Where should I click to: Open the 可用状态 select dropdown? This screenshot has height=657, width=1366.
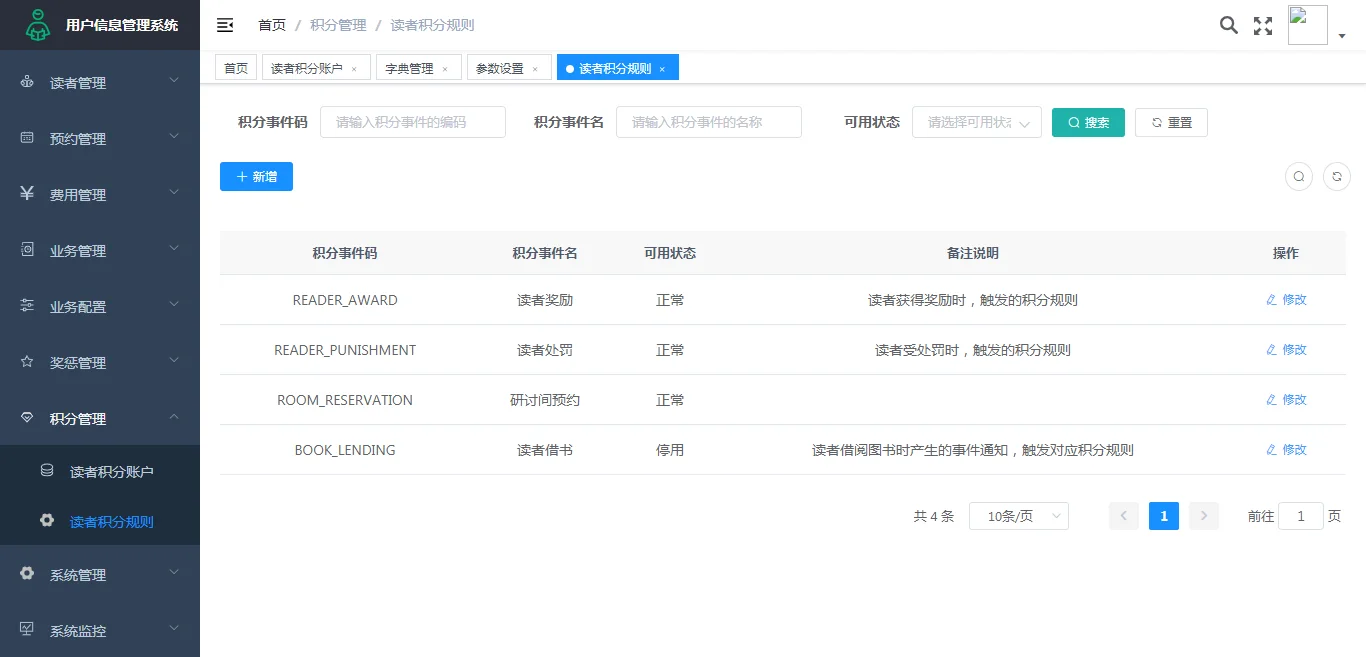(x=977, y=122)
